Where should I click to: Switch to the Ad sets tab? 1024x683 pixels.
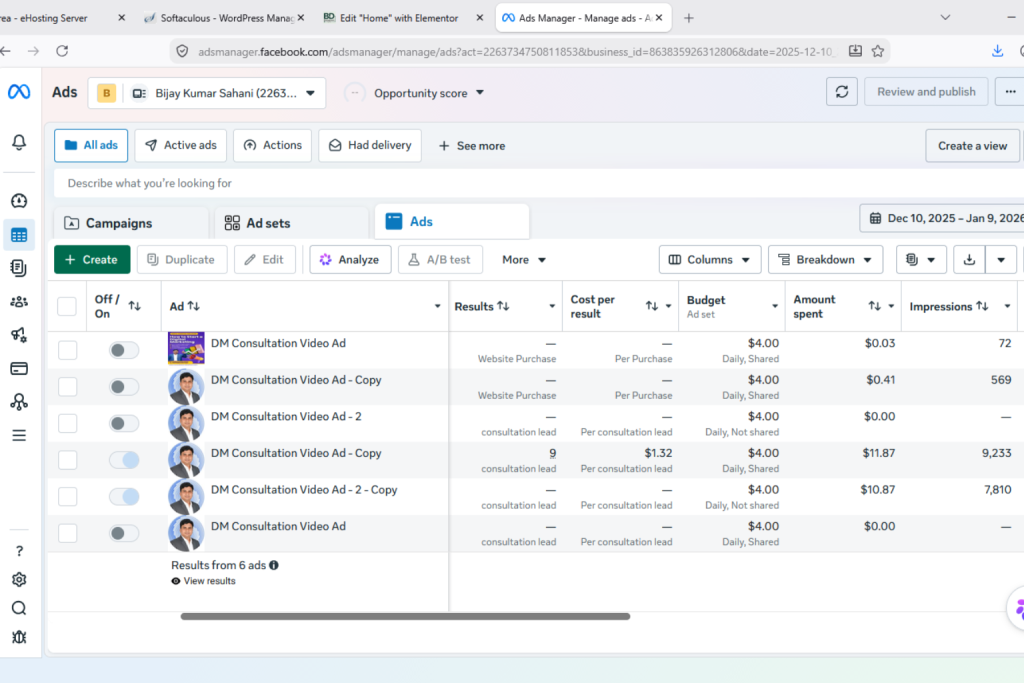tap(292, 223)
